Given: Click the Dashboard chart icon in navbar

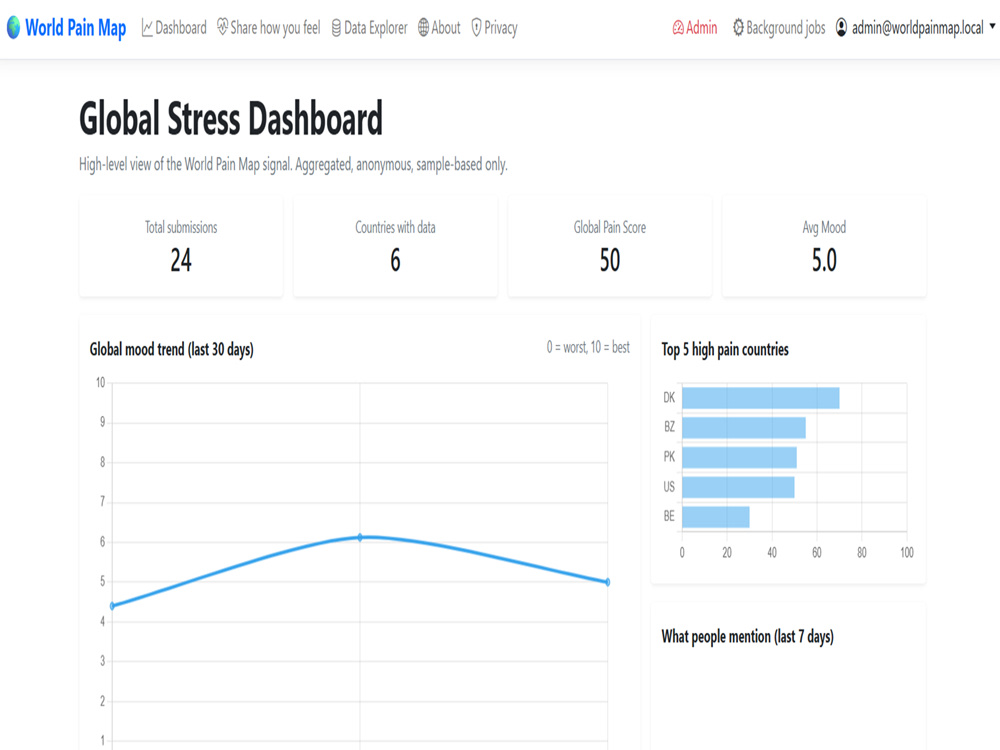Looking at the screenshot, I should [x=147, y=28].
